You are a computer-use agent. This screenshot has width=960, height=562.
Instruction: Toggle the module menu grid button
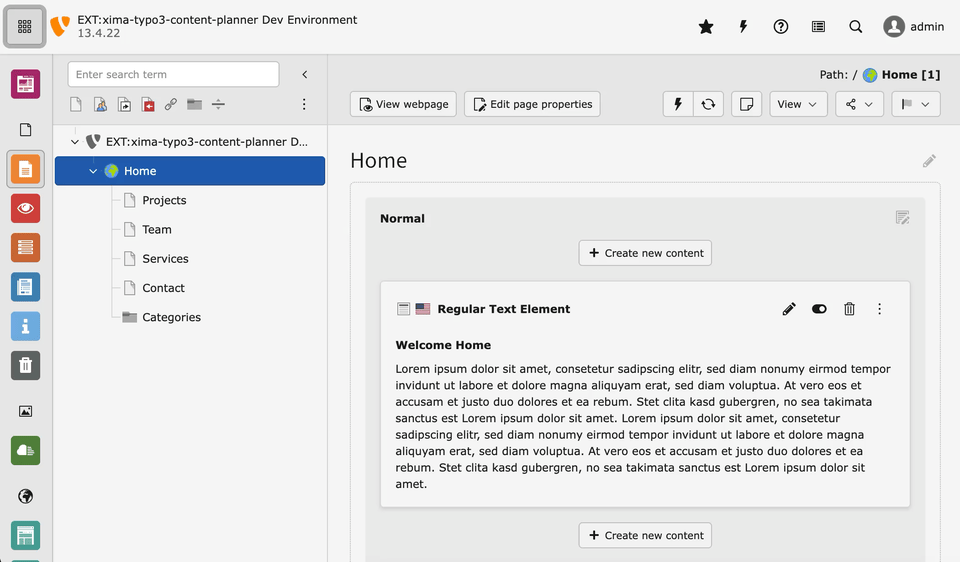point(24,26)
